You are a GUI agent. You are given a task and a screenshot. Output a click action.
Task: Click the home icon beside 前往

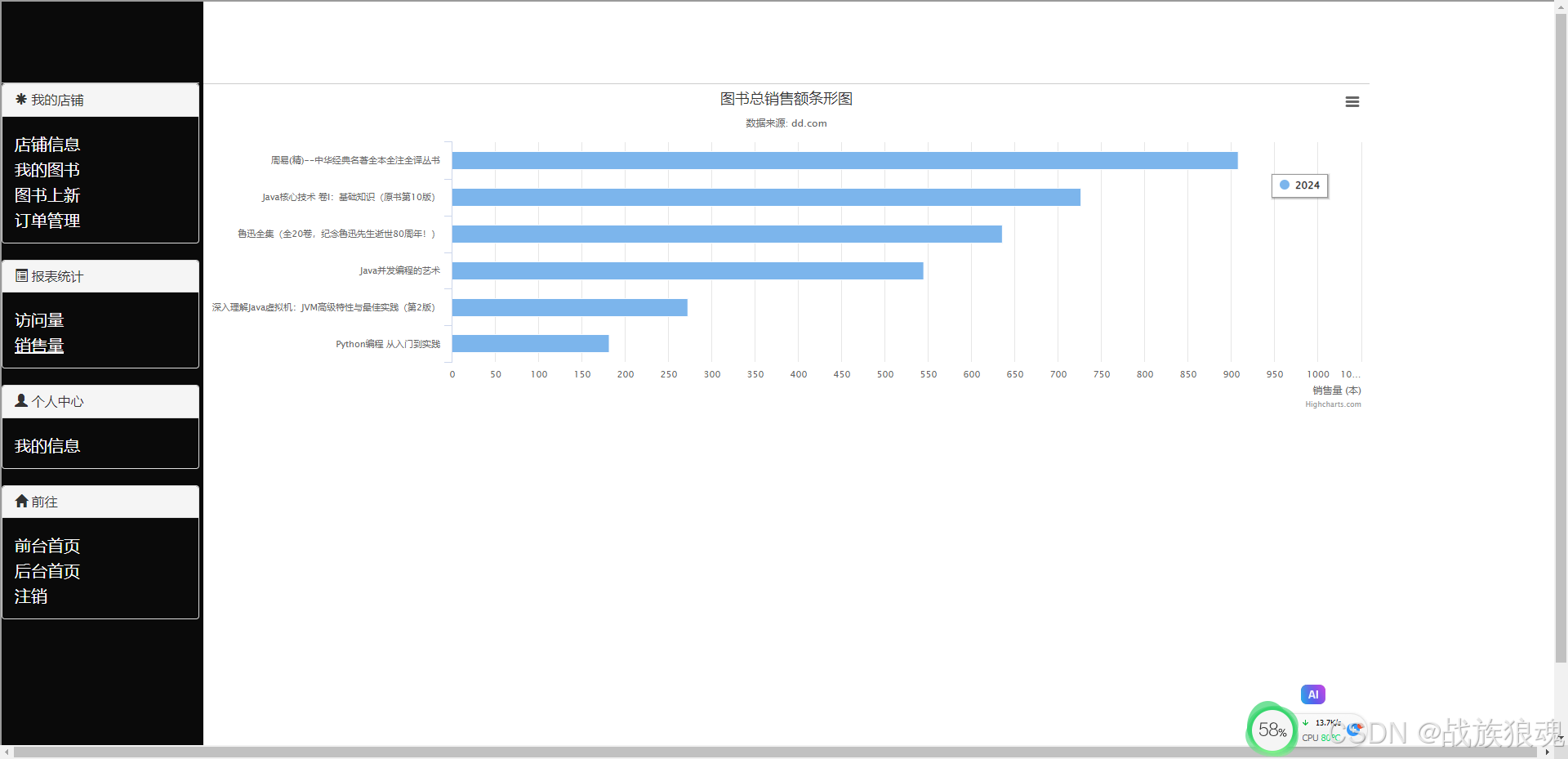tap(21, 501)
